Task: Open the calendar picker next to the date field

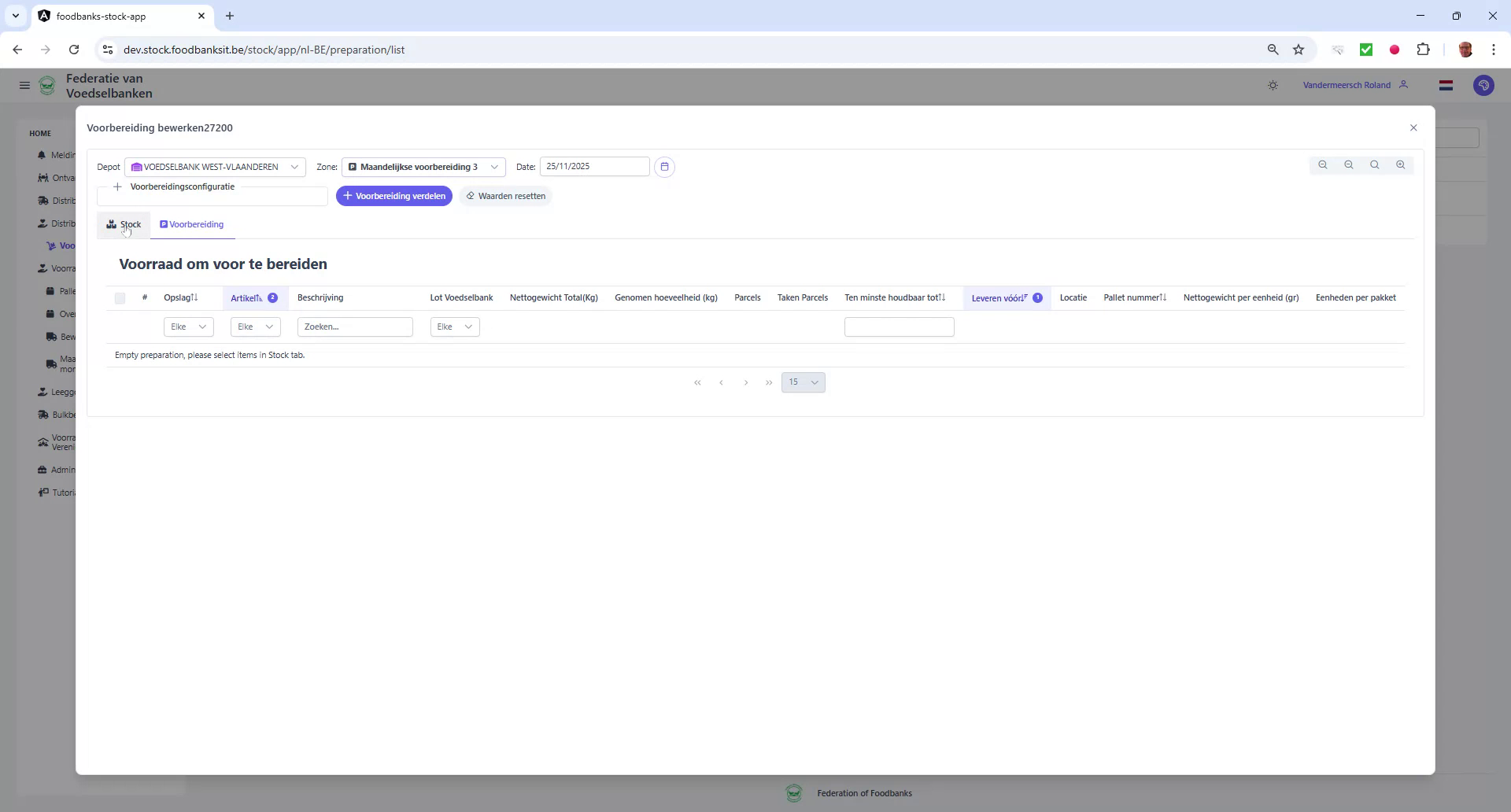Action: [x=665, y=167]
